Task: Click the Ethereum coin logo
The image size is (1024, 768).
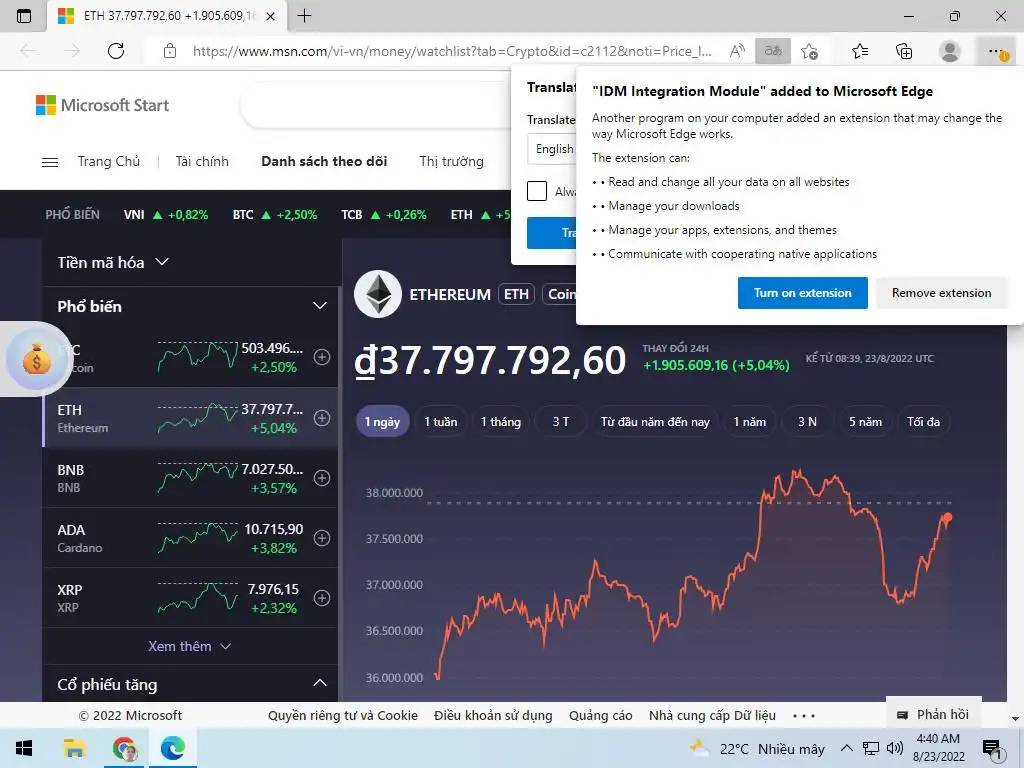Action: click(x=377, y=295)
